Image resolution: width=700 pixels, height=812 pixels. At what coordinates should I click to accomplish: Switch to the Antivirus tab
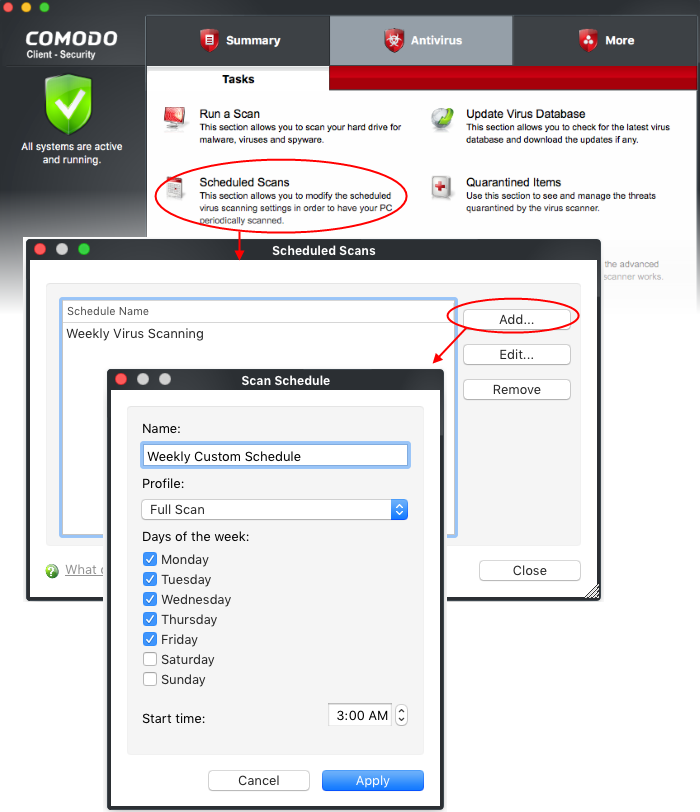pos(421,40)
